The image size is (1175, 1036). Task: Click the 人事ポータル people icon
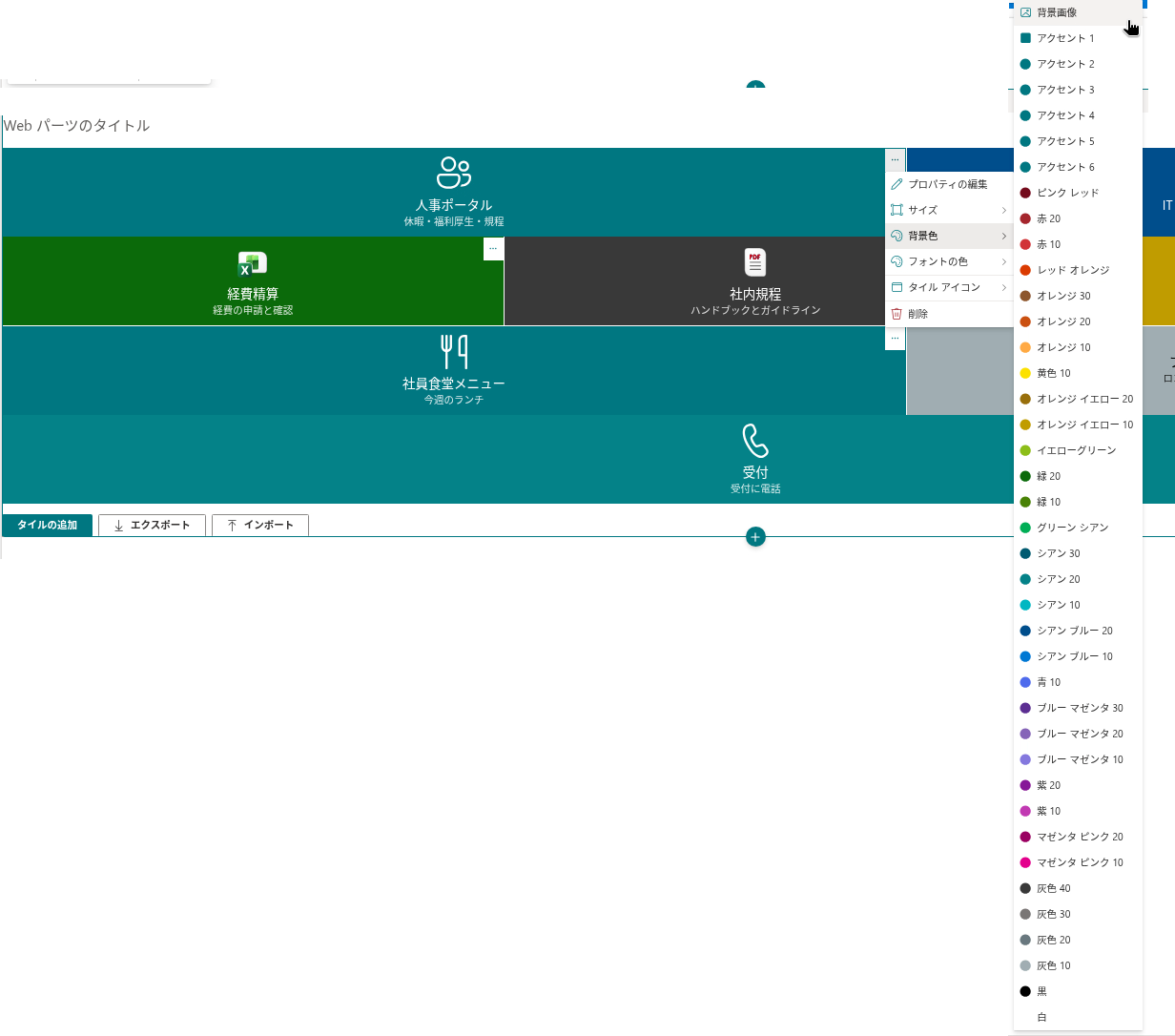coord(454,173)
